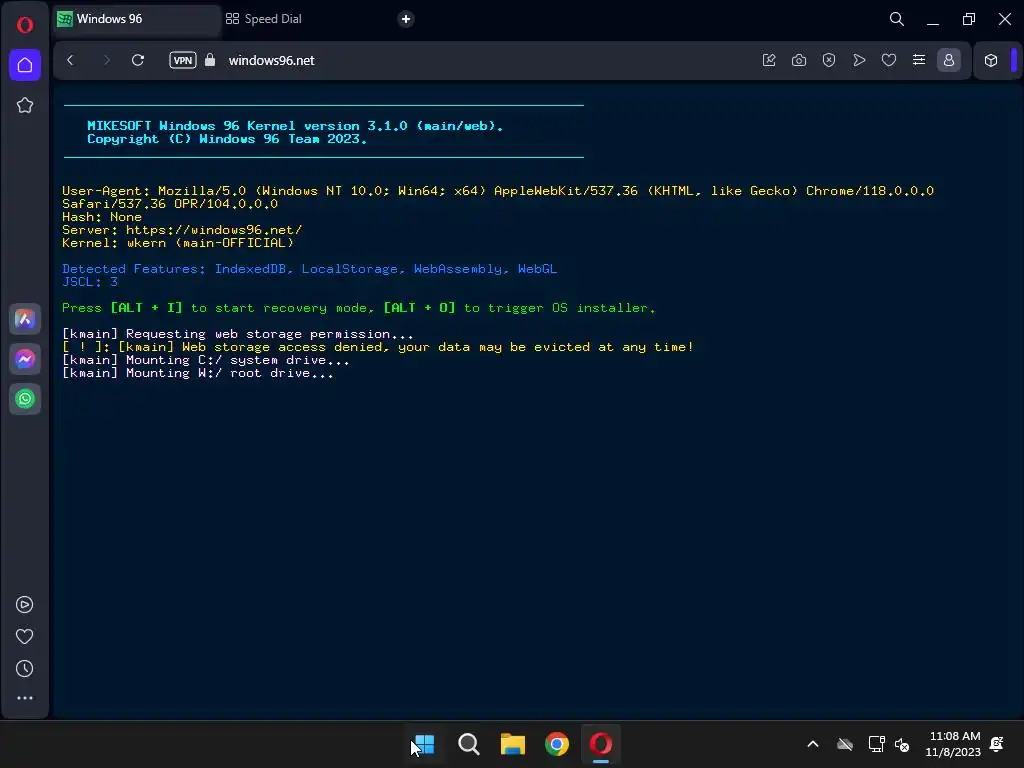Open the Player icon in the sidebar
The height and width of the screenshot is (768, 1024).
click(25, 605)
